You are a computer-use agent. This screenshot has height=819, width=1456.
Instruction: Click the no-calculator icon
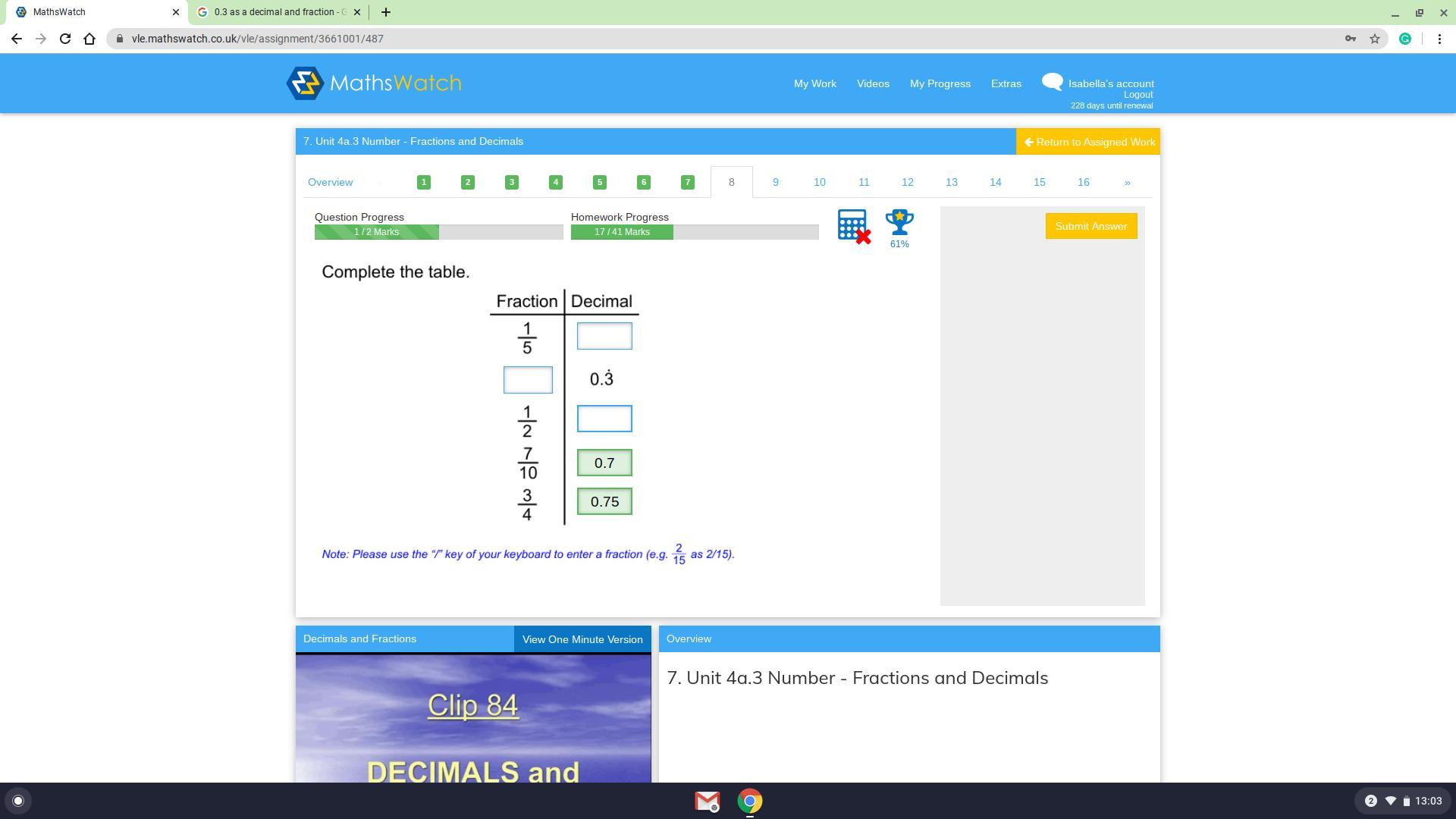(853, 226)
